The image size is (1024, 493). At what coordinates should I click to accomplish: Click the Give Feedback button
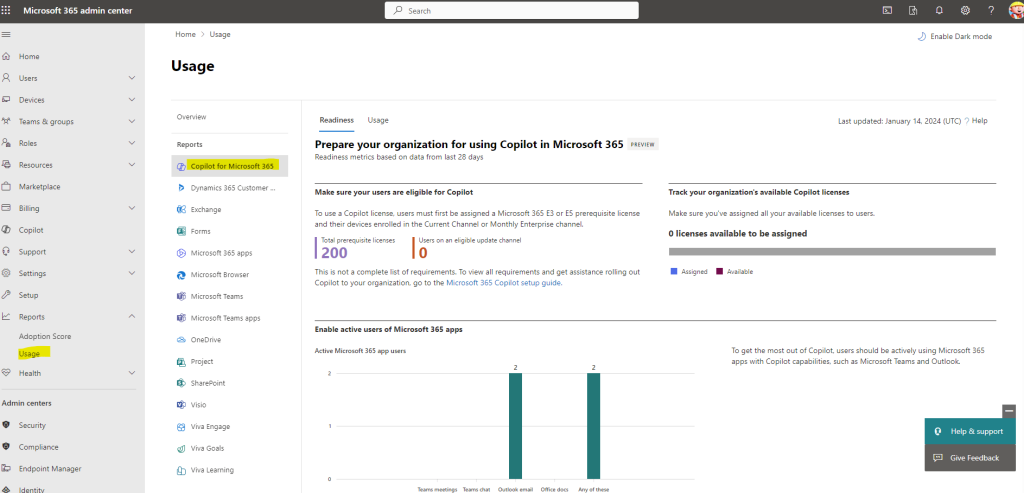click(x=970, y=458)
